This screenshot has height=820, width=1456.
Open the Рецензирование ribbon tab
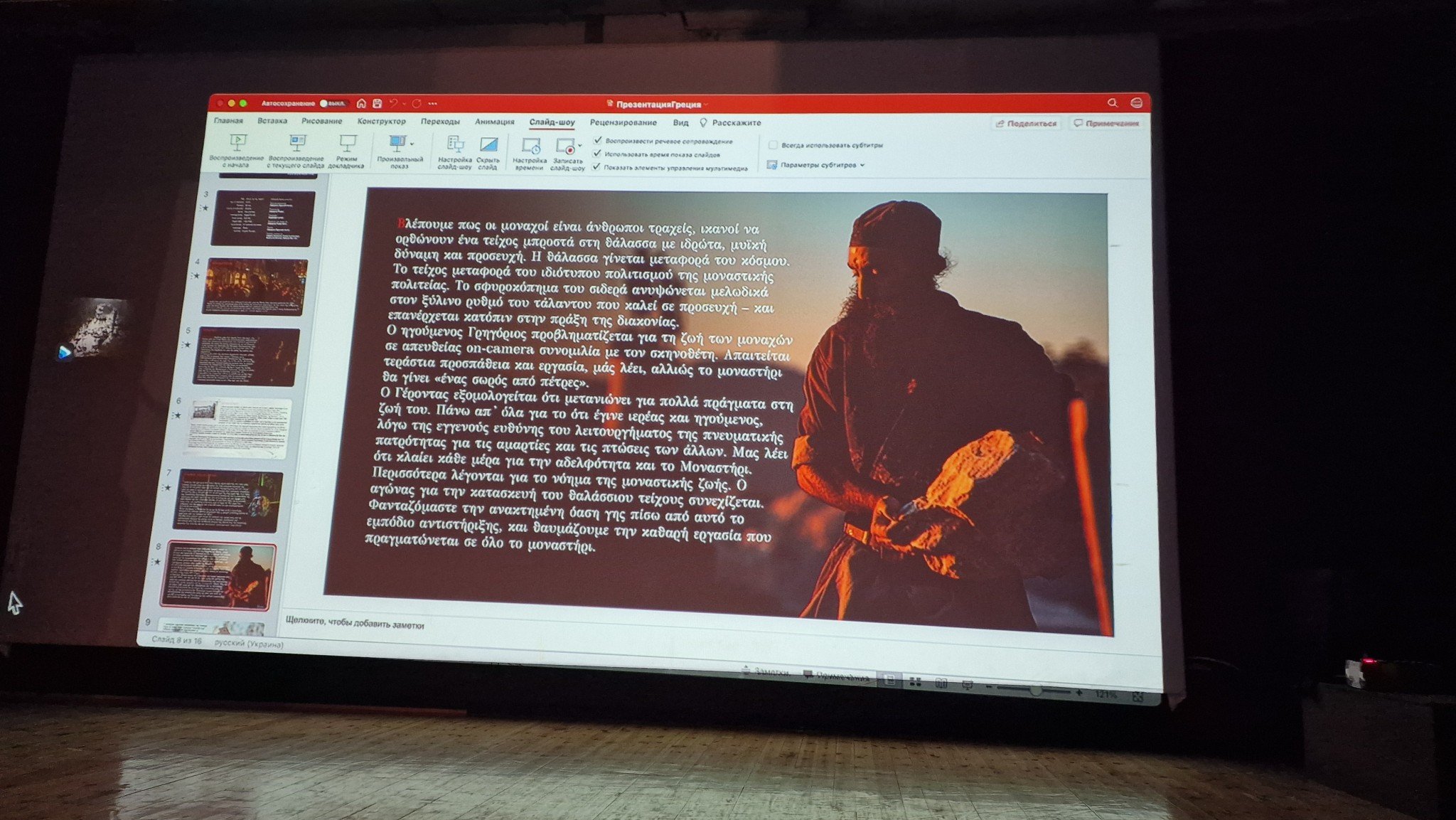tap(623, 122)
